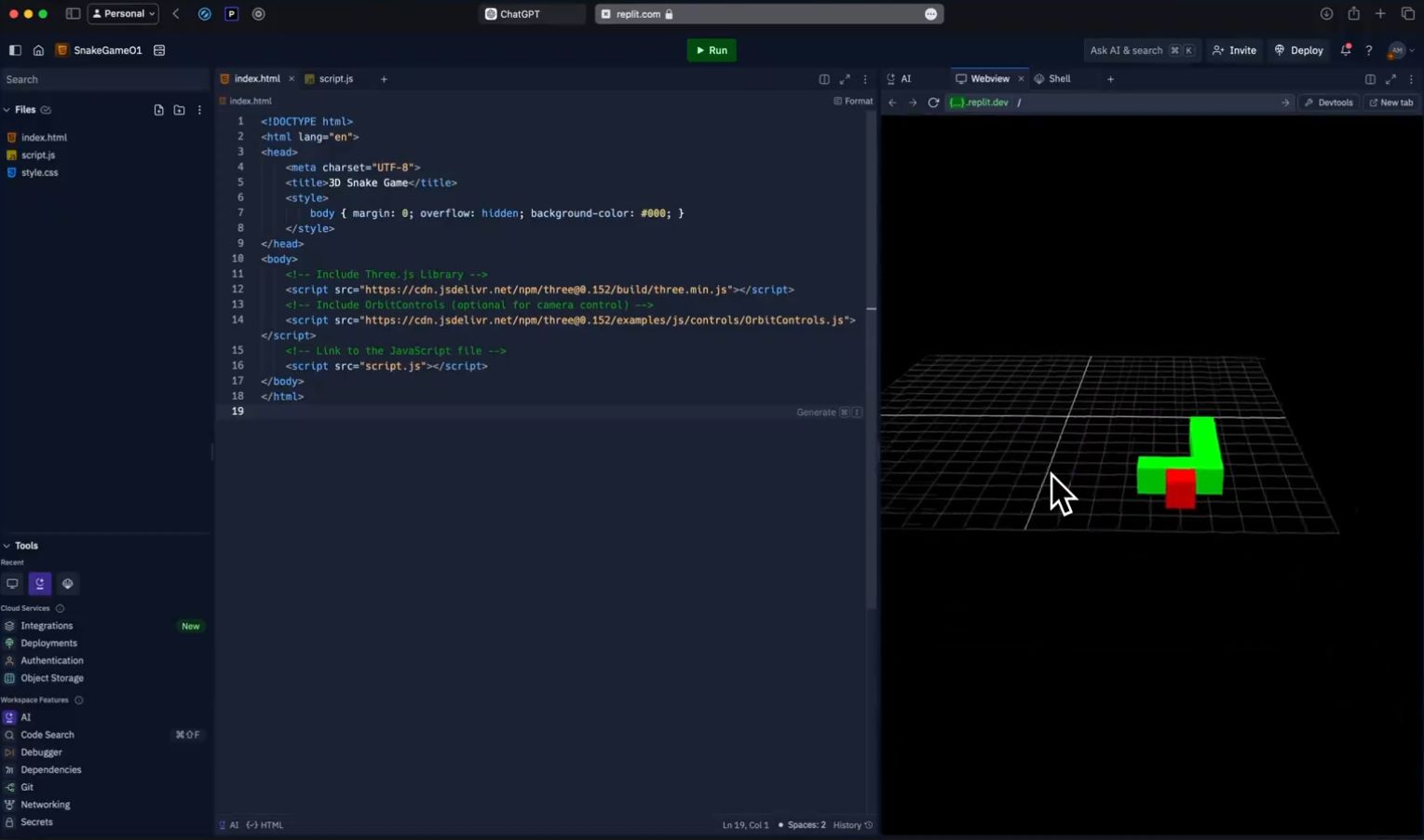Go back with browser back arrow
Image resolution: width=1424 pixels, height=840 pixels.
click(176, 14)
